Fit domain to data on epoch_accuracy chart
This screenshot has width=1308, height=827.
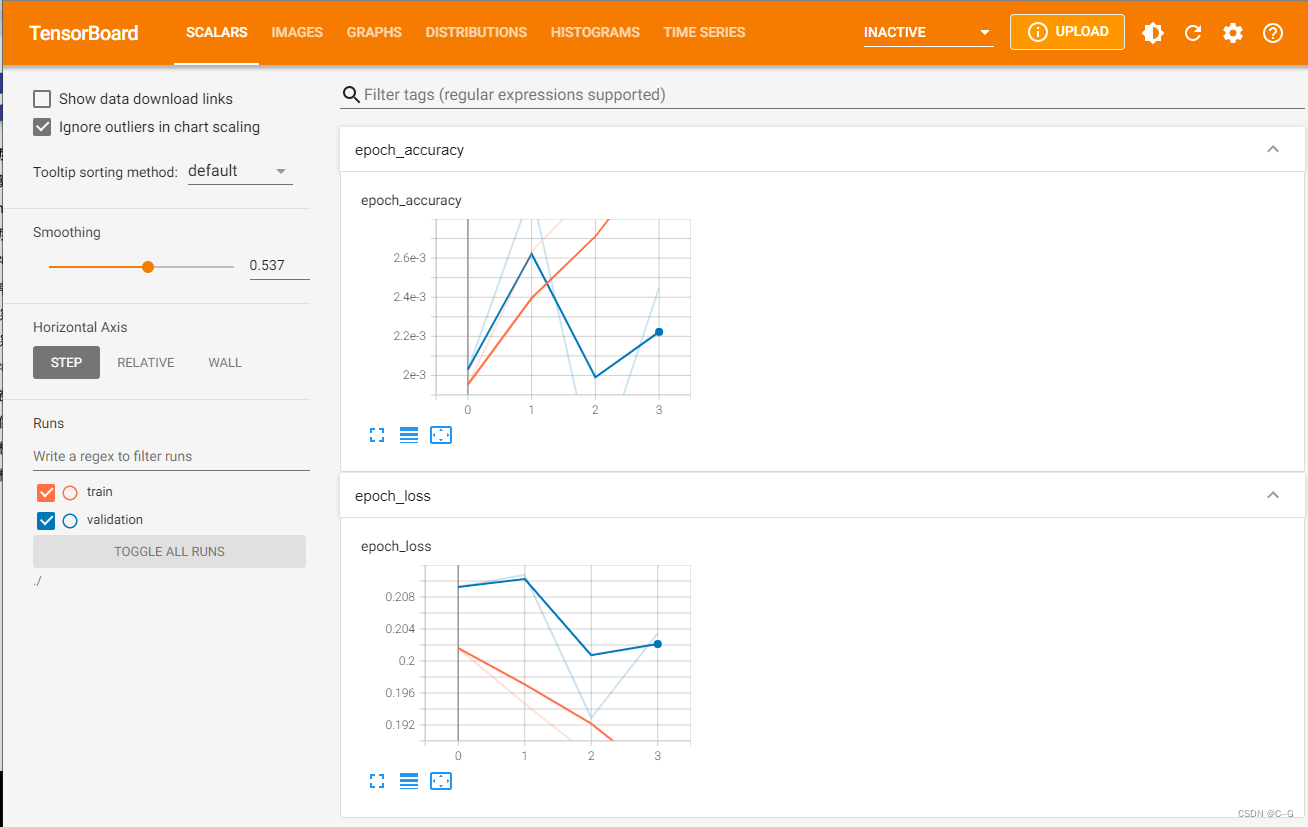coord(441,435)
